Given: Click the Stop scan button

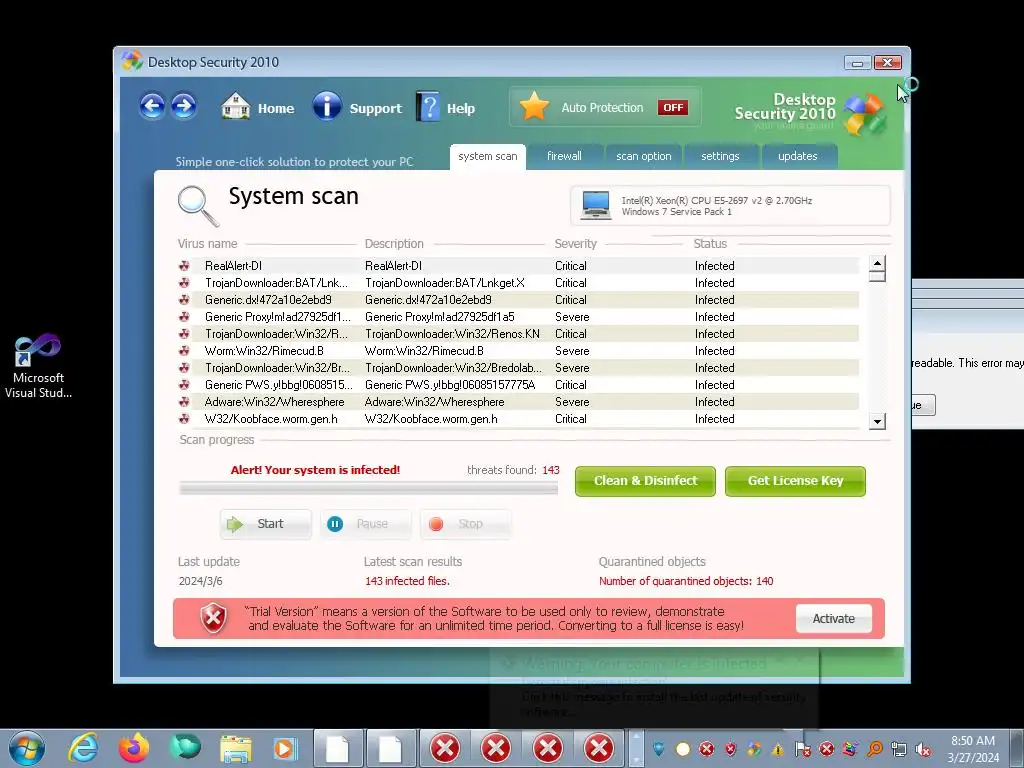Looking at the screenshot, I should [466, 524].
